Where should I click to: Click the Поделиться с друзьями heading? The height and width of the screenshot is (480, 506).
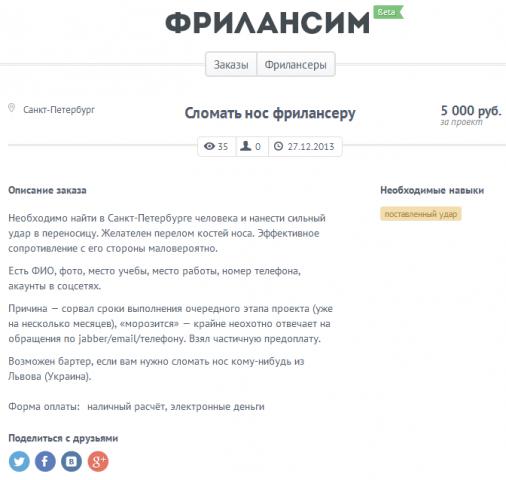63,438
